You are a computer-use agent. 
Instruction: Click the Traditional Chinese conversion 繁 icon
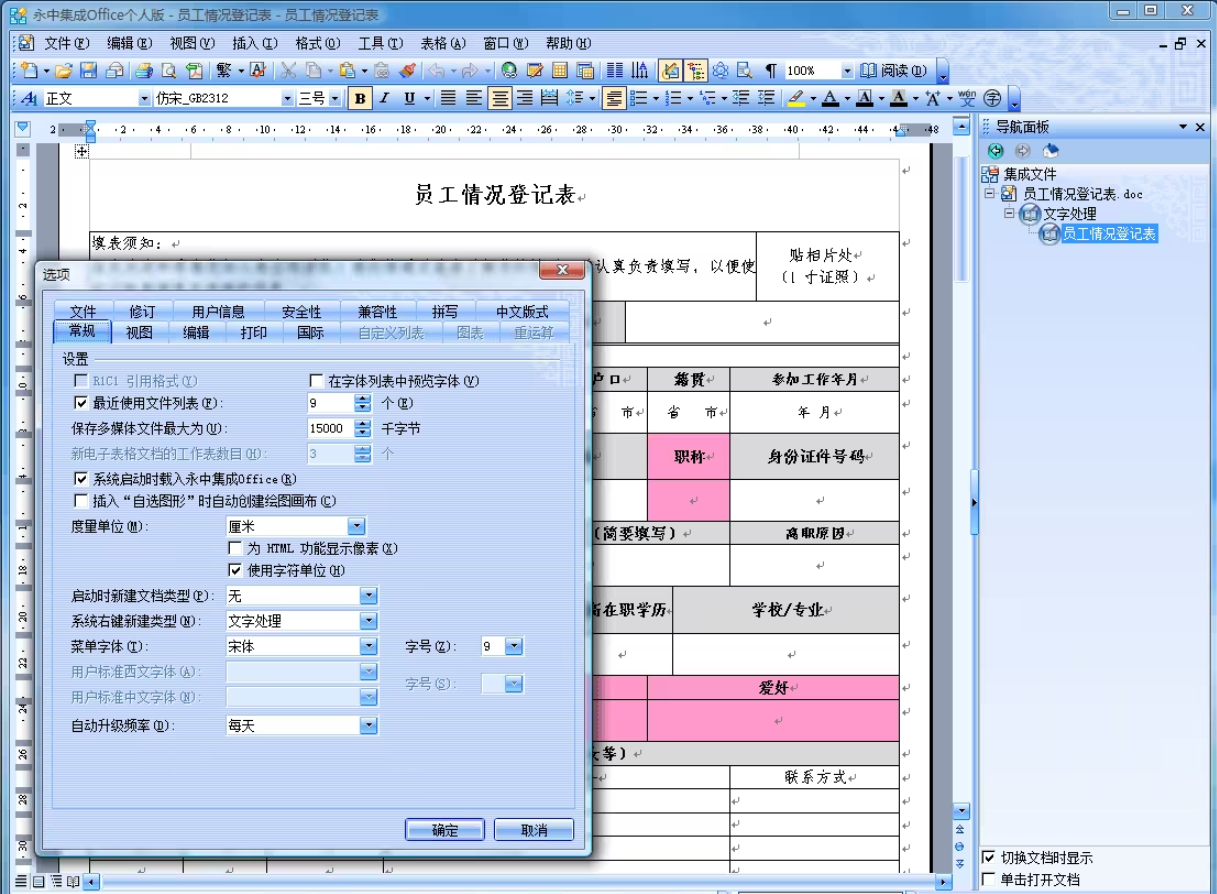[x=223, y=71]
